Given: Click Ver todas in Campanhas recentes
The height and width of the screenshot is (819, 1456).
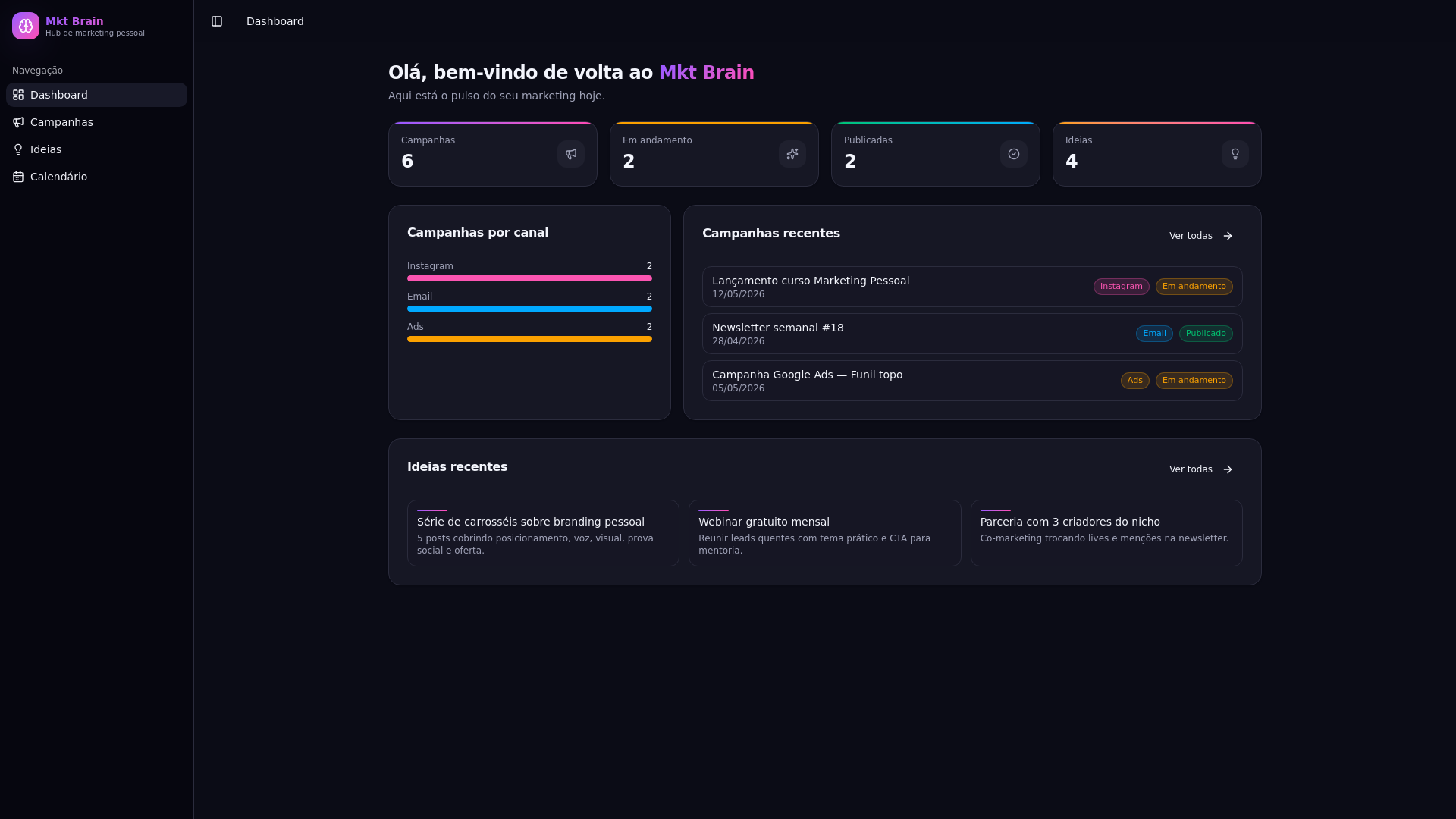Looking at the screenshot, I should click(x=1201, y=236).
